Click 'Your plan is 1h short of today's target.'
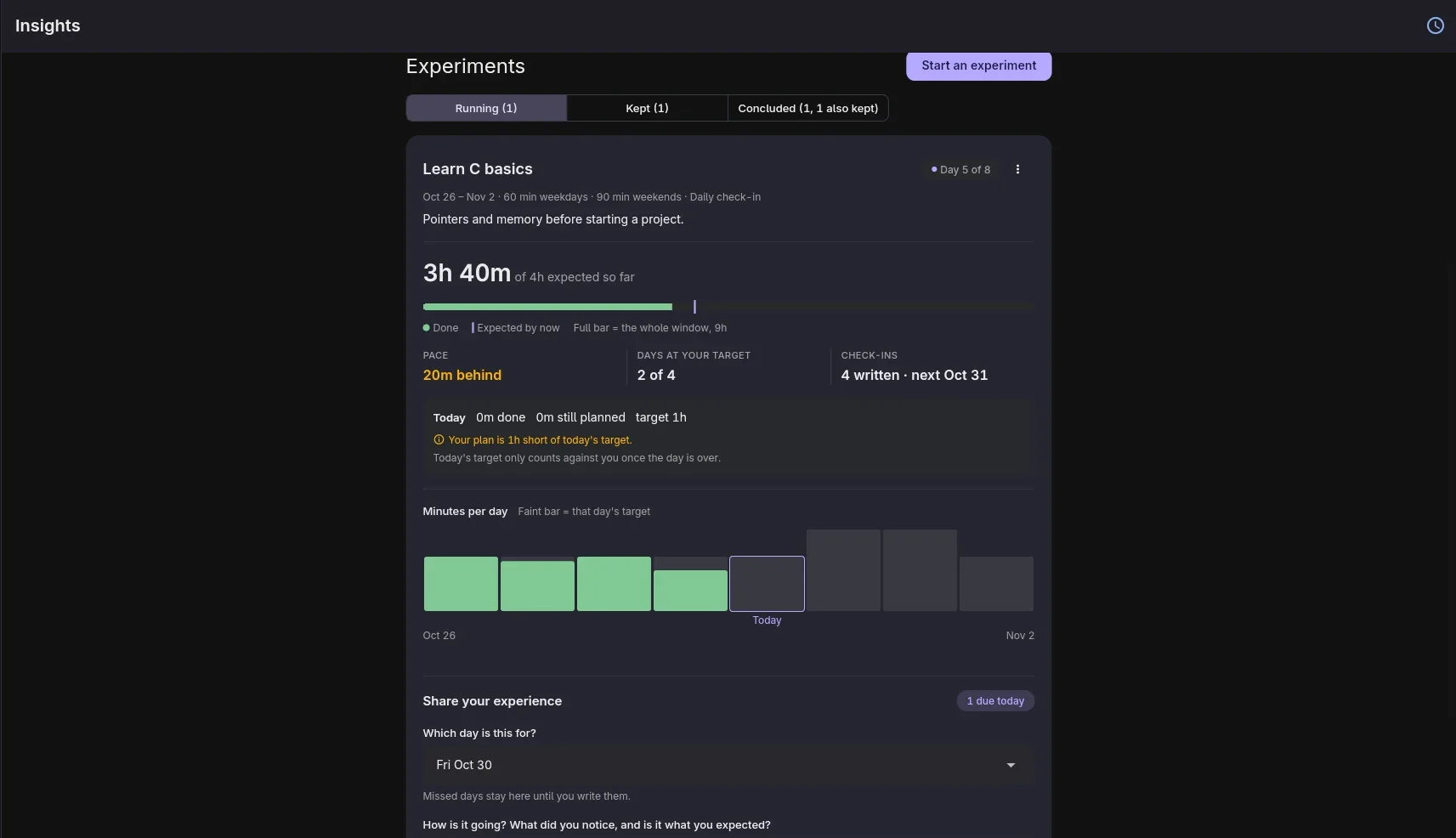This screenshot has width=1456, height=838. click(x=540, y=440)
